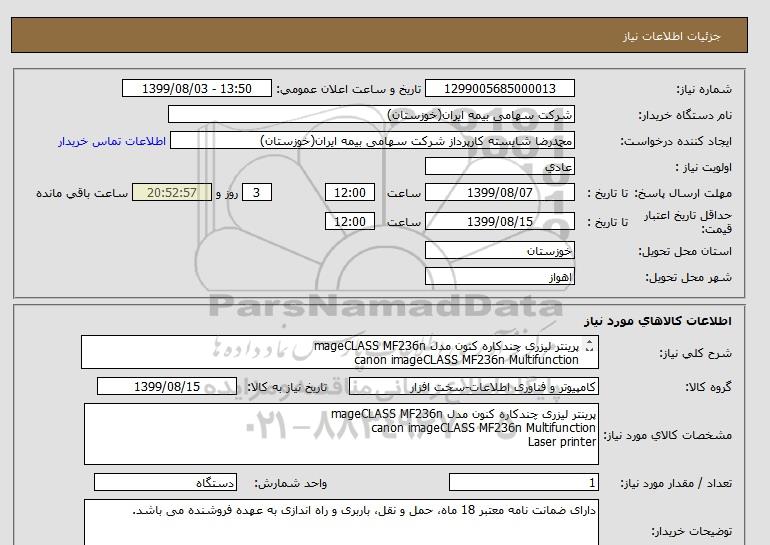Select the remaining days field showing 3
This screenshot has width=770, height=545.
257,192
